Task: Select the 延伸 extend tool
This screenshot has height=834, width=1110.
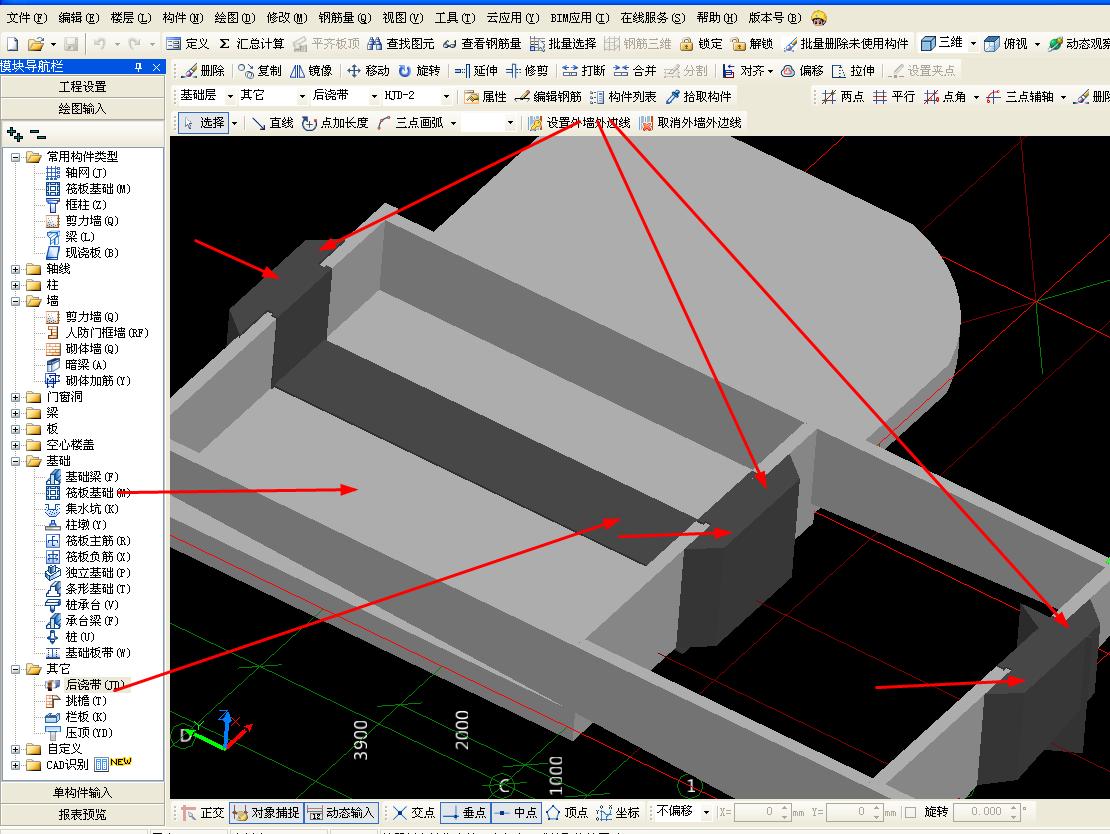Action: click(x=476, y=71)
